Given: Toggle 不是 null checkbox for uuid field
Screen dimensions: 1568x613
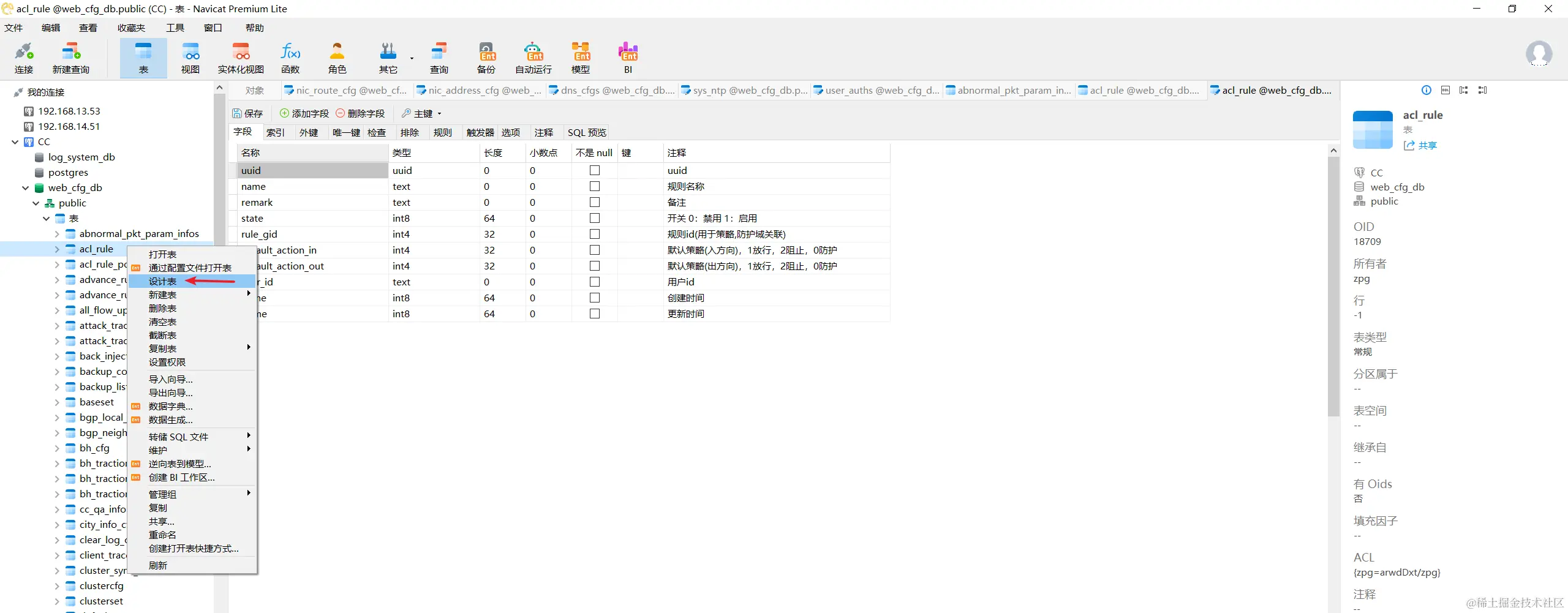Looking at the screenshot, I should [x=595, y=170].
